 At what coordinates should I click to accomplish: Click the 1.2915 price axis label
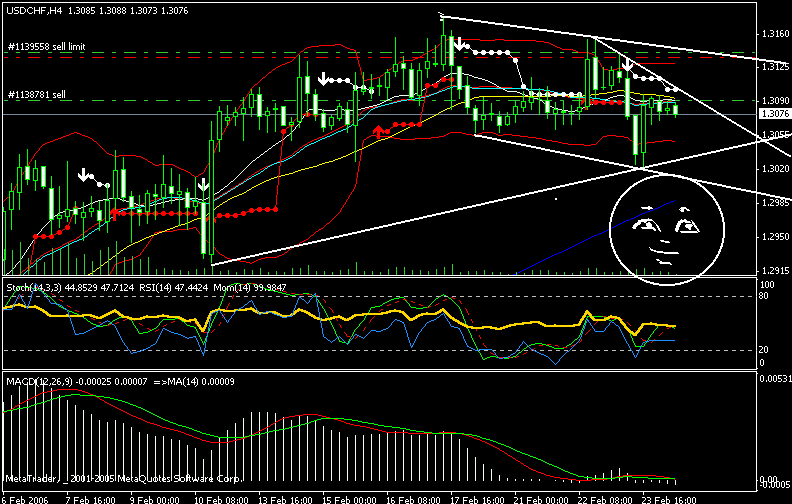(x=775, y=271)
